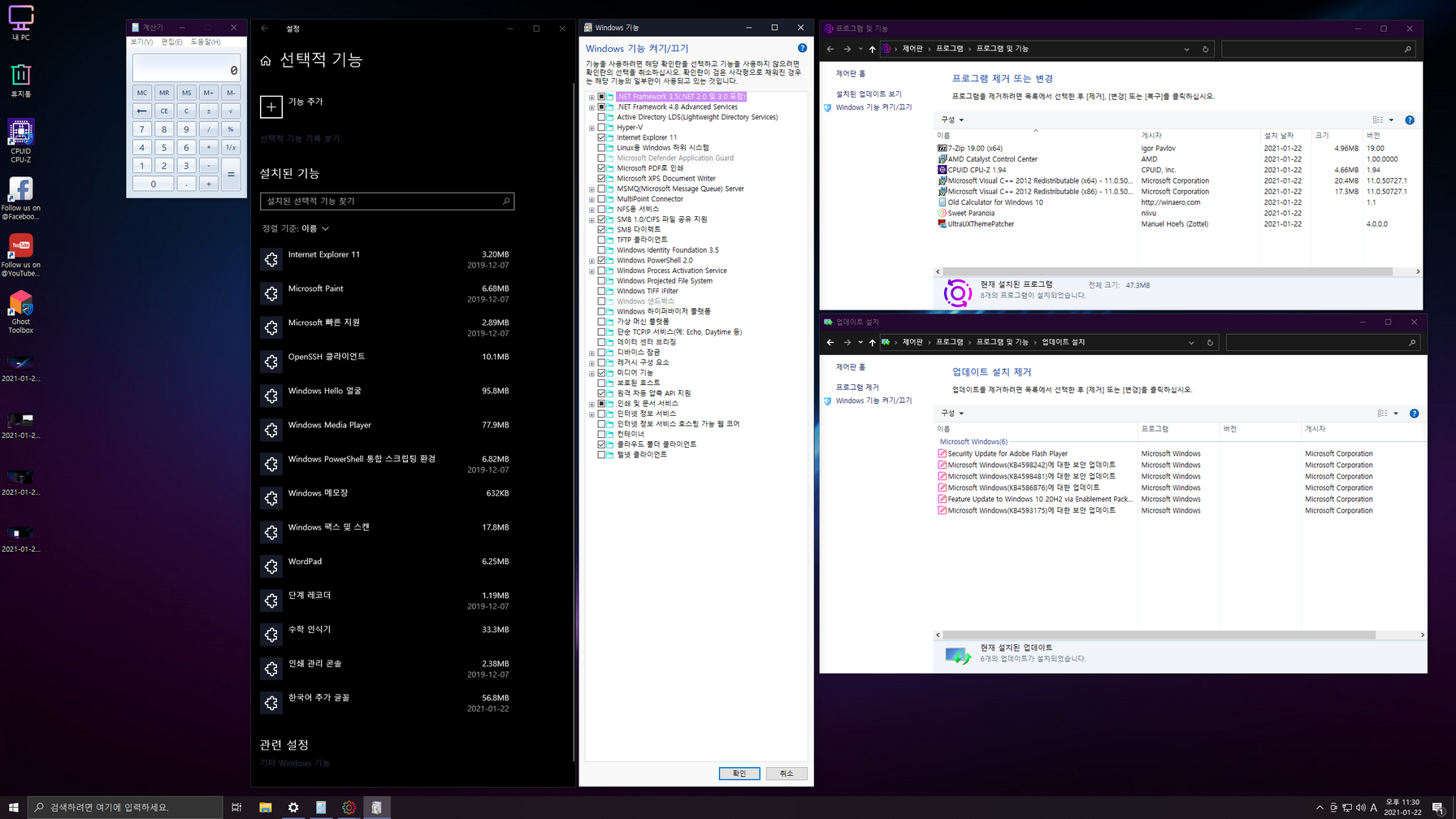This screenshot has width=1456, height=819.
Task: Click taskbar search box
Action: coord(125,807)
